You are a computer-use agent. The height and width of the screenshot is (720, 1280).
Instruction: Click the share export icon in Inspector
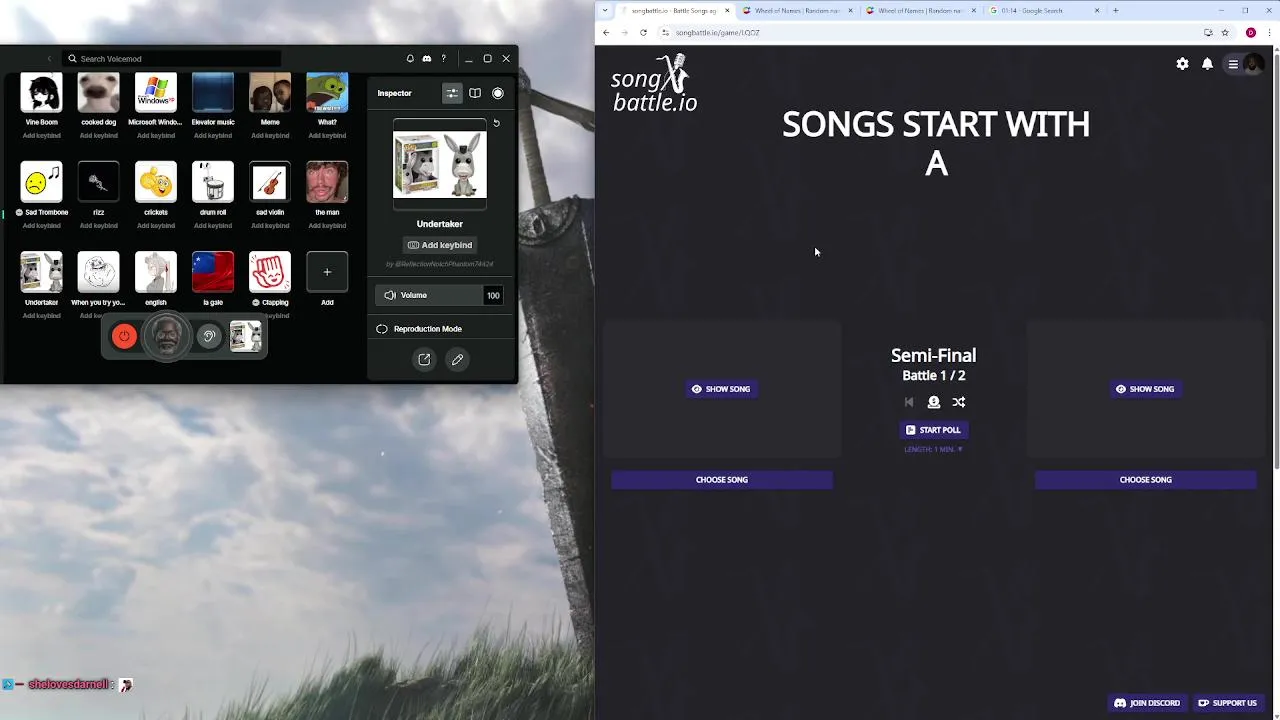pos(424,359)
